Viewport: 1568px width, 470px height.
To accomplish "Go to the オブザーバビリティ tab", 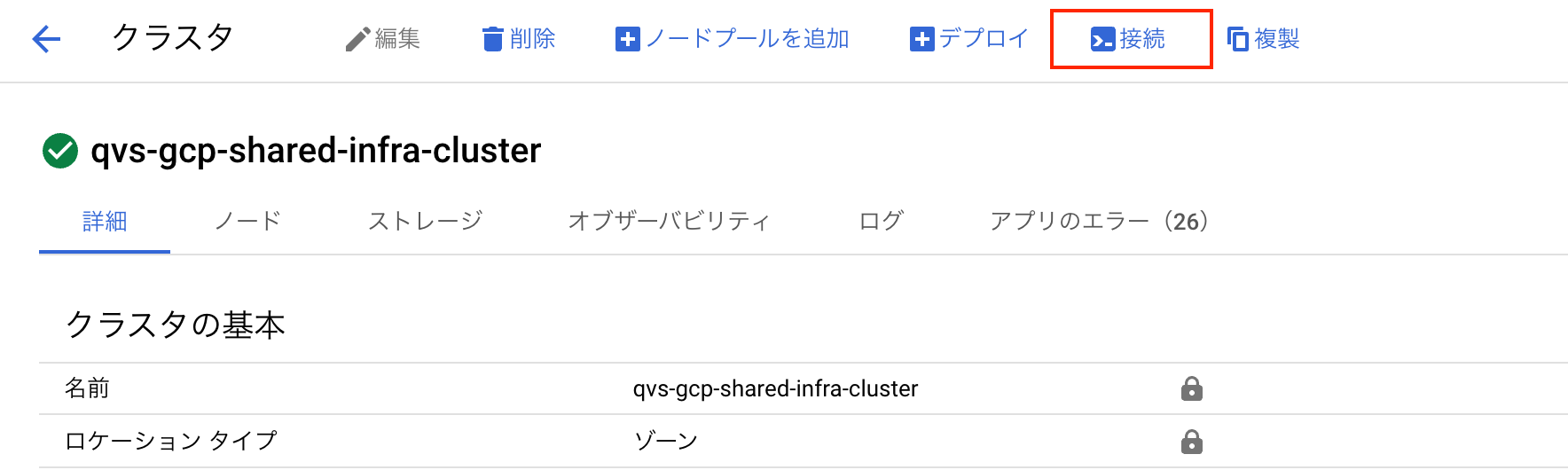I will point(669,222).
